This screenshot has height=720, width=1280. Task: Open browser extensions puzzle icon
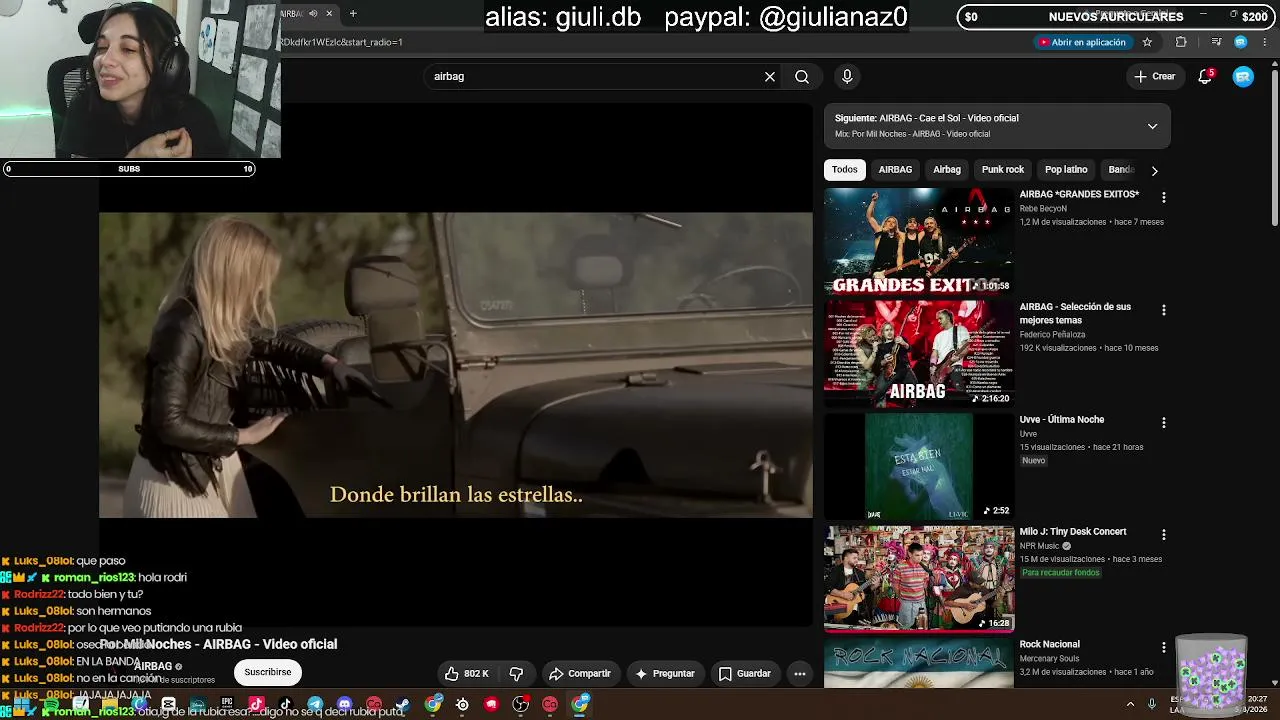pyautogui.click(x=1181, y=42)
